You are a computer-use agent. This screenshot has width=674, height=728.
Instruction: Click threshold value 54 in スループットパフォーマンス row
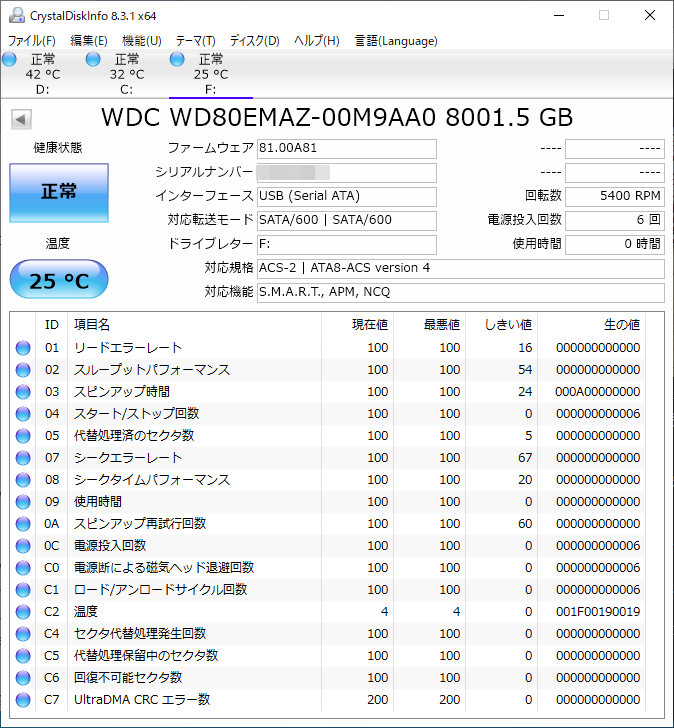coord(525,370)
